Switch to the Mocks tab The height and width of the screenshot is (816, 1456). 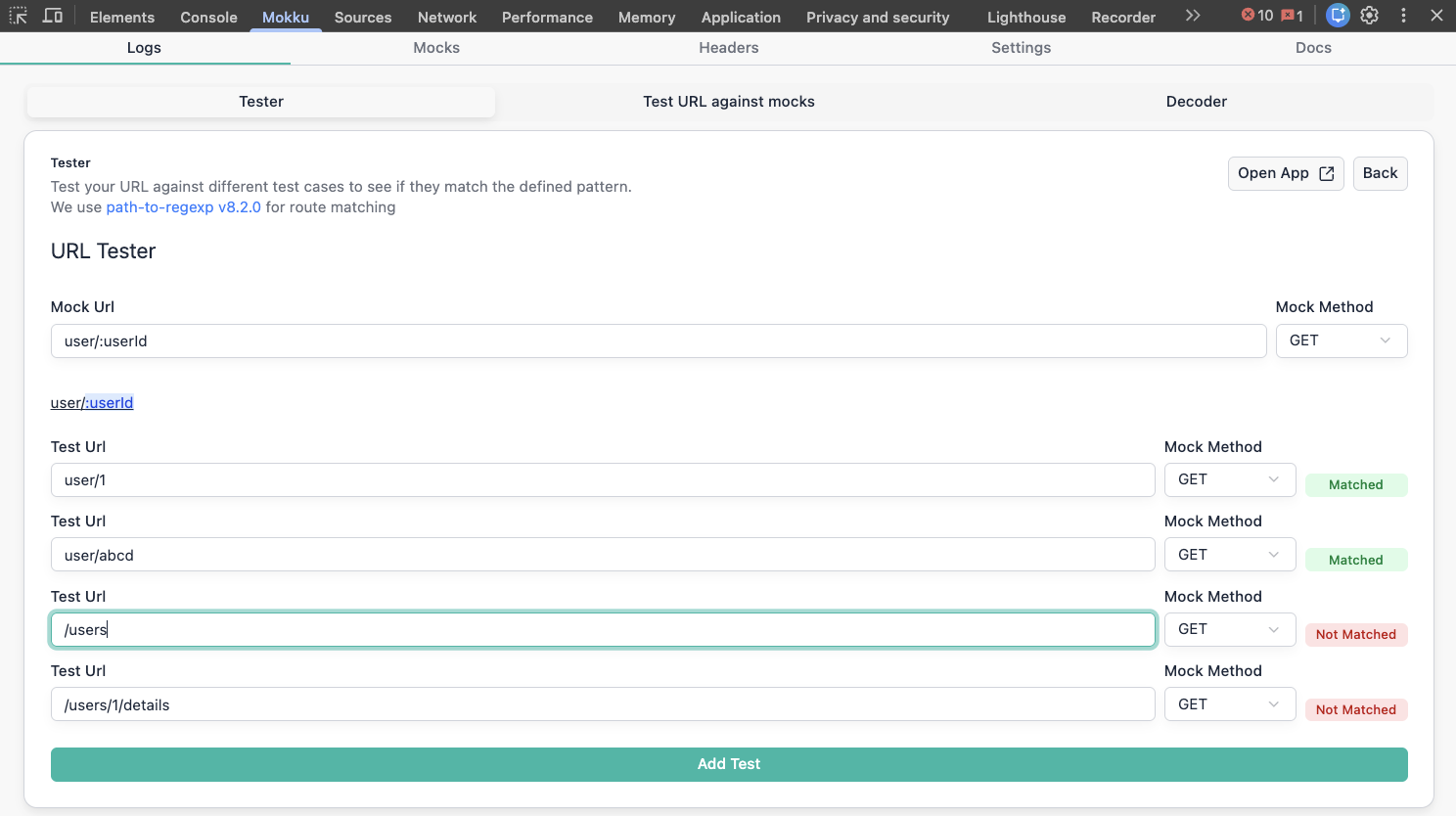click(436, 48)
